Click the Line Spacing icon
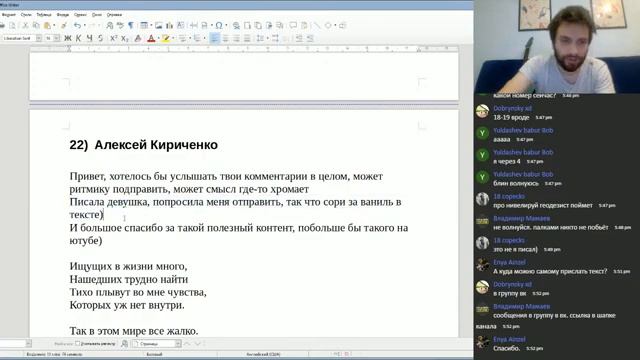 click(259, 38)
